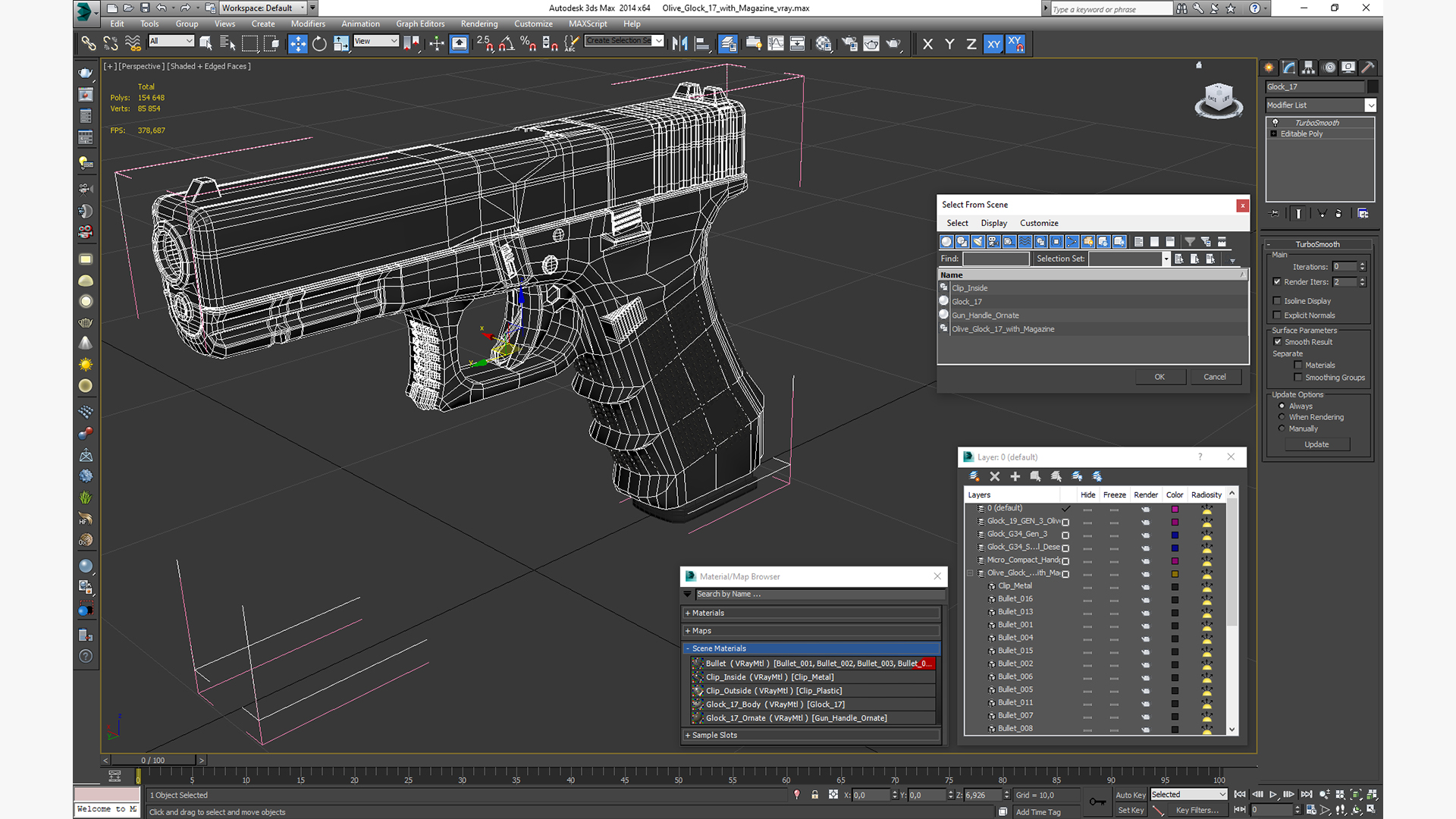
Task: Open the Selection Set dropdown in dialog
Action: [x=1166, y=259]
